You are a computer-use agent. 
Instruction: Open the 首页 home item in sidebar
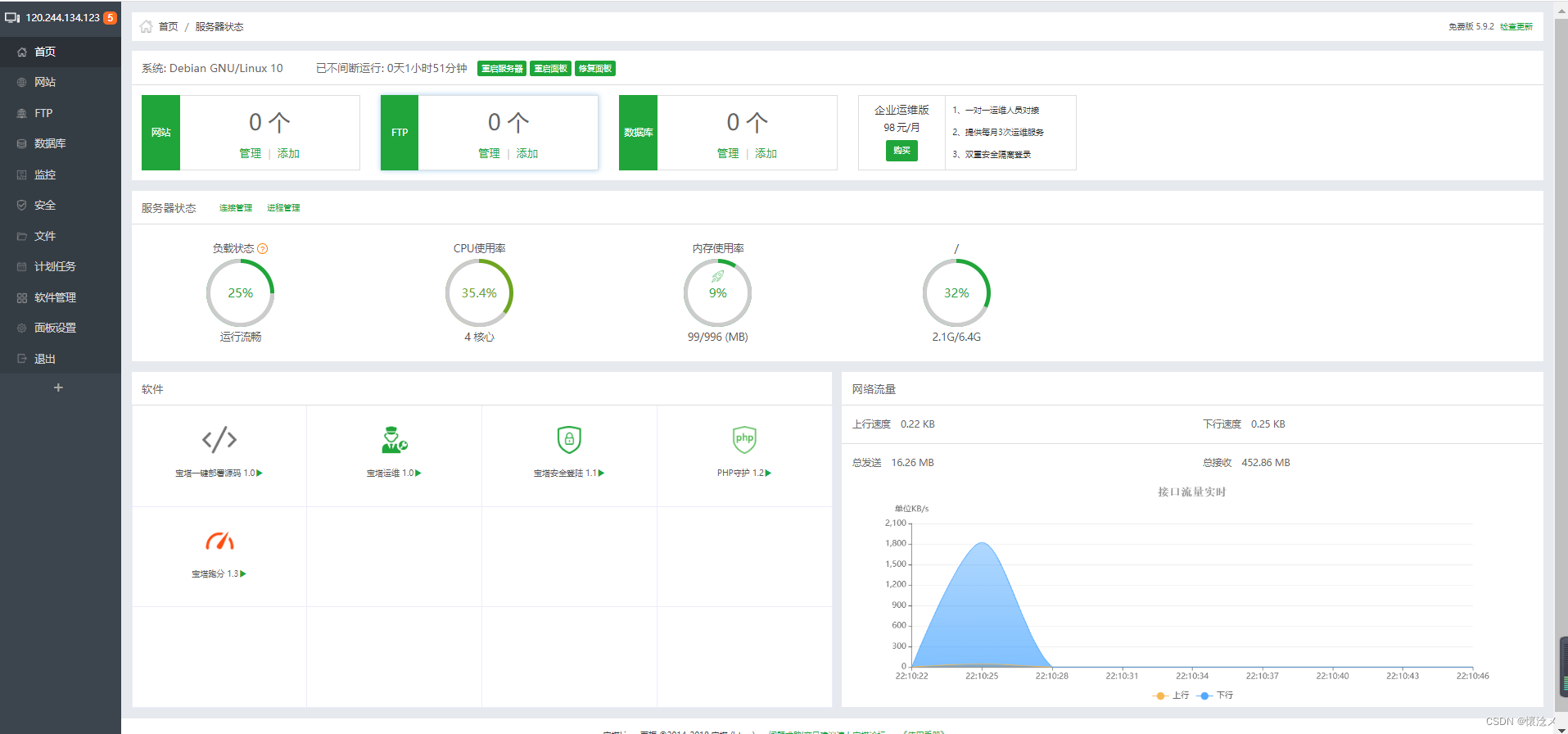[61, 52]
